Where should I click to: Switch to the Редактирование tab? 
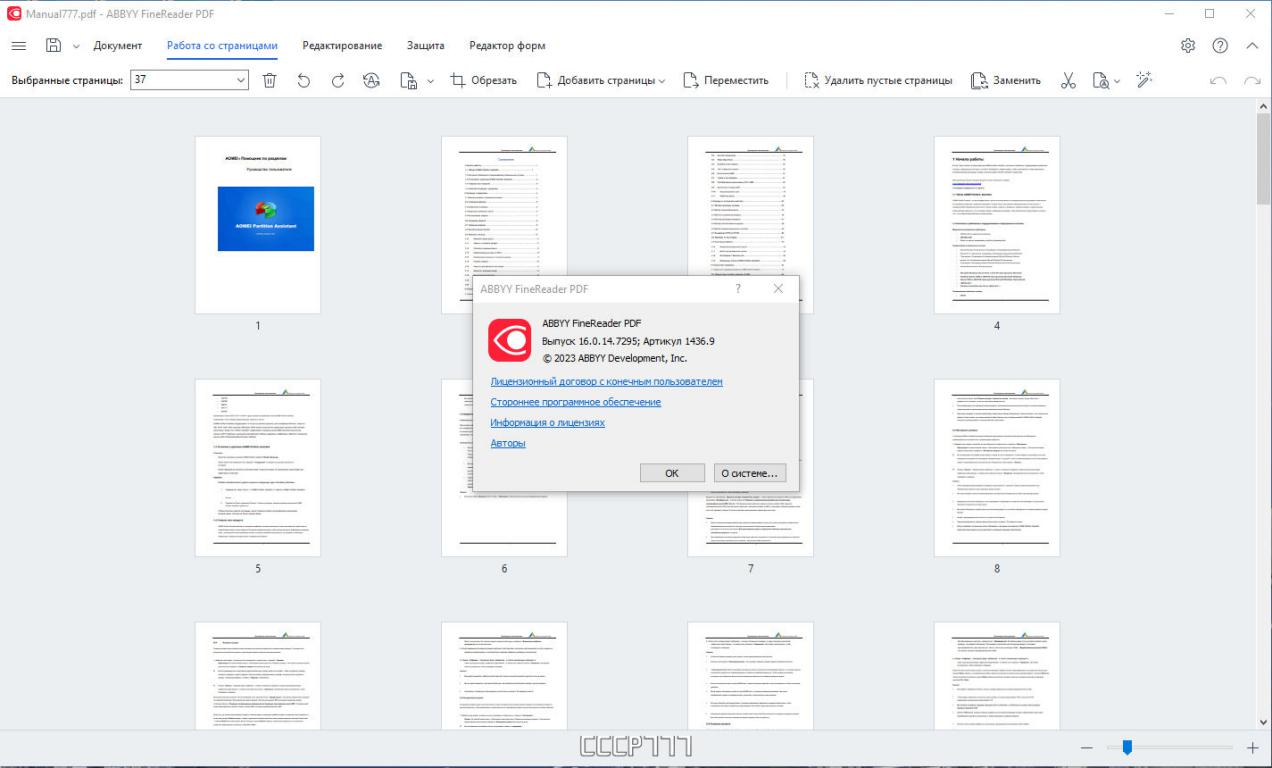[x=342, y=46]
